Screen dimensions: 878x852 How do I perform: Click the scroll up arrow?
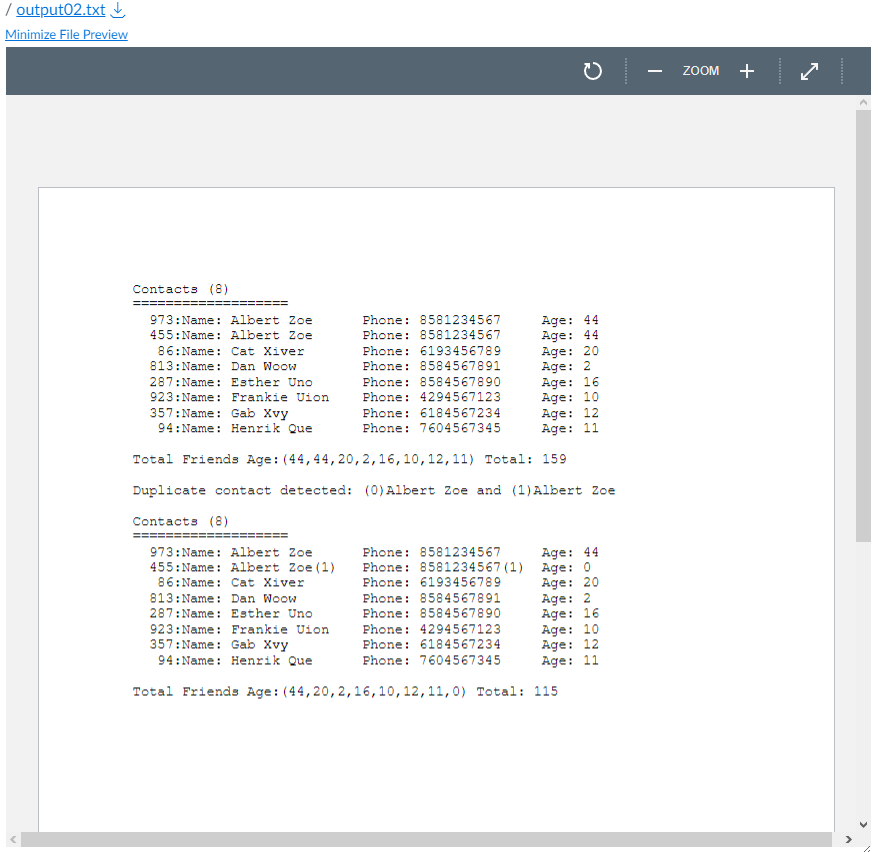[863, 100]
